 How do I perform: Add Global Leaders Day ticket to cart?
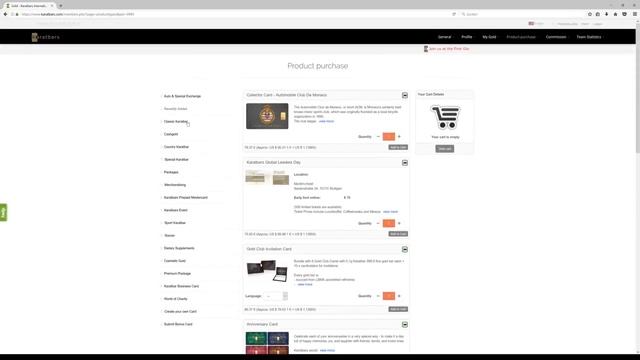398,234
